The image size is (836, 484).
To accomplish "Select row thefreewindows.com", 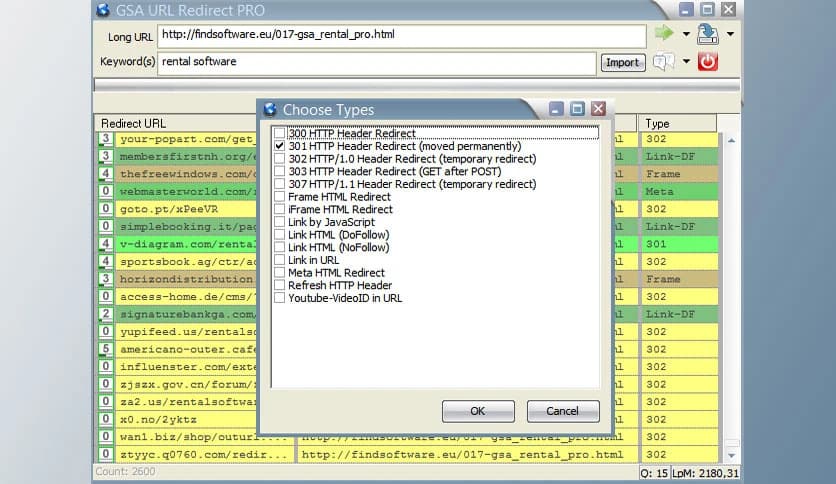I will [x=186, y=174].
